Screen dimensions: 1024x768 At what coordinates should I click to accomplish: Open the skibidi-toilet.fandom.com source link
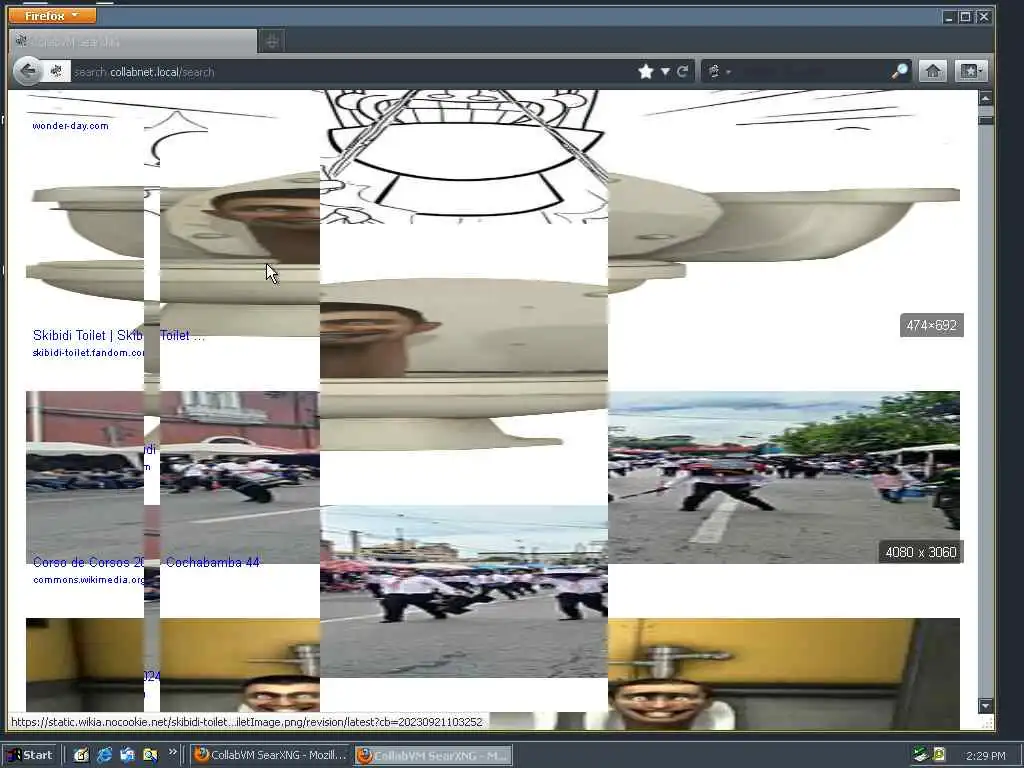pyautogui.click(x=88, y=353)
